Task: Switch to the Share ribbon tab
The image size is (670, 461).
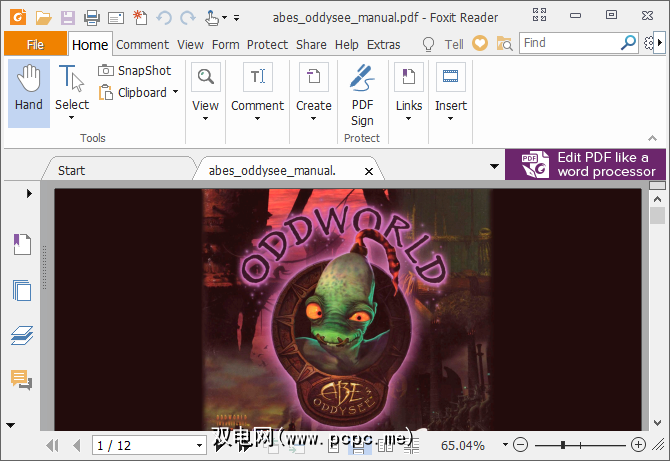Action: 311,44
